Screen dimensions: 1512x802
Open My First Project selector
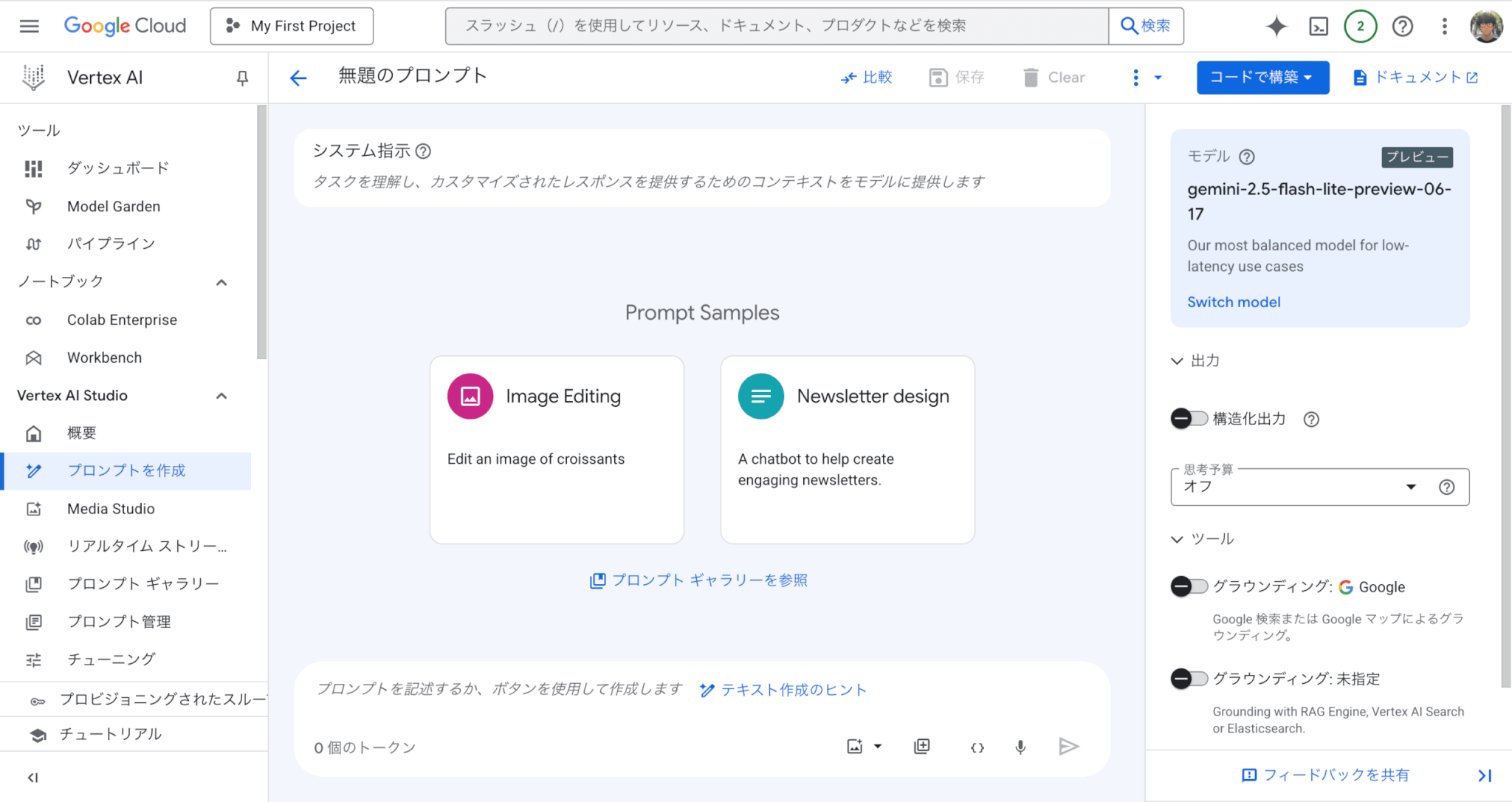(292, 26)
